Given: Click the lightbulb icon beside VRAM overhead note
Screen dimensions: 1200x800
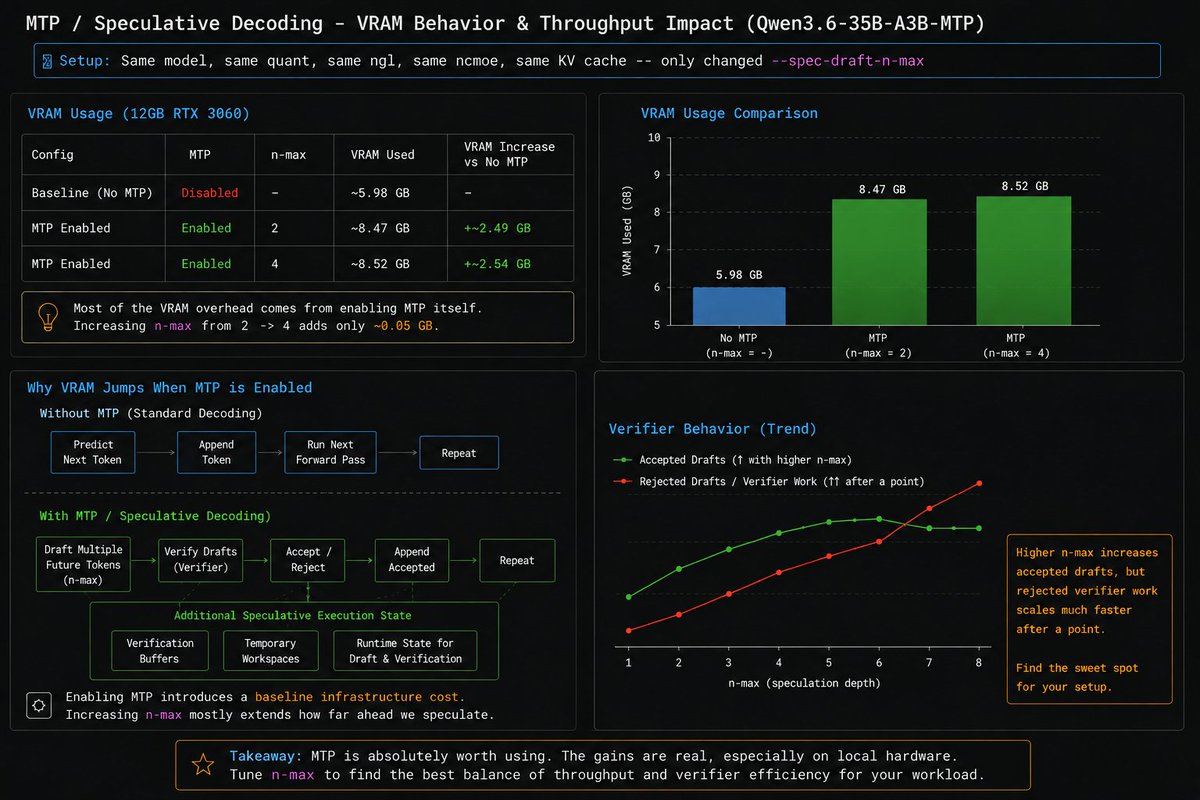Looking at the screenshot, I should pos(46,317).
